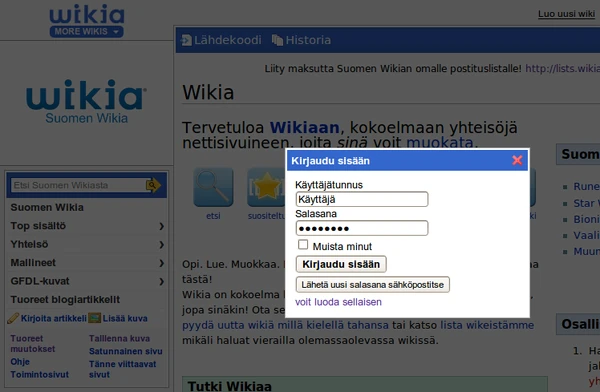Click the muokata link
This screenshot has height=392, width=600.
(440, 142)
